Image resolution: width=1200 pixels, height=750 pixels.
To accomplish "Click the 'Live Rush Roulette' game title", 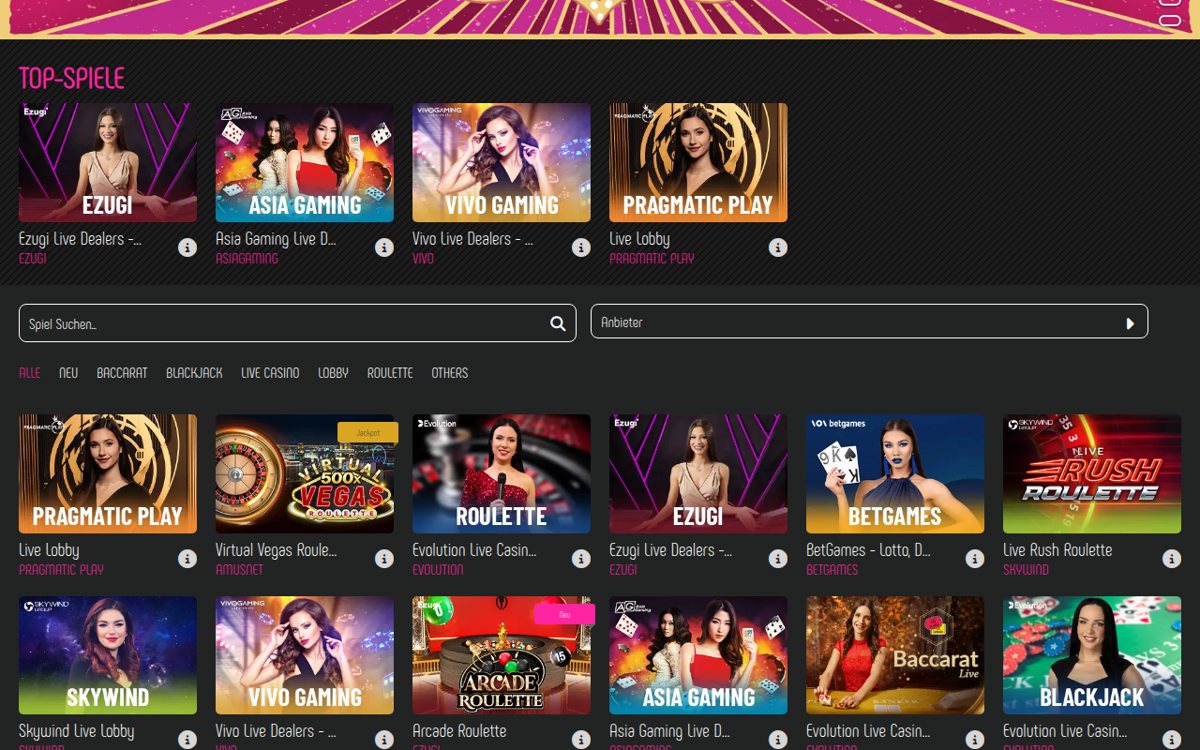I will click(1058, 550).
